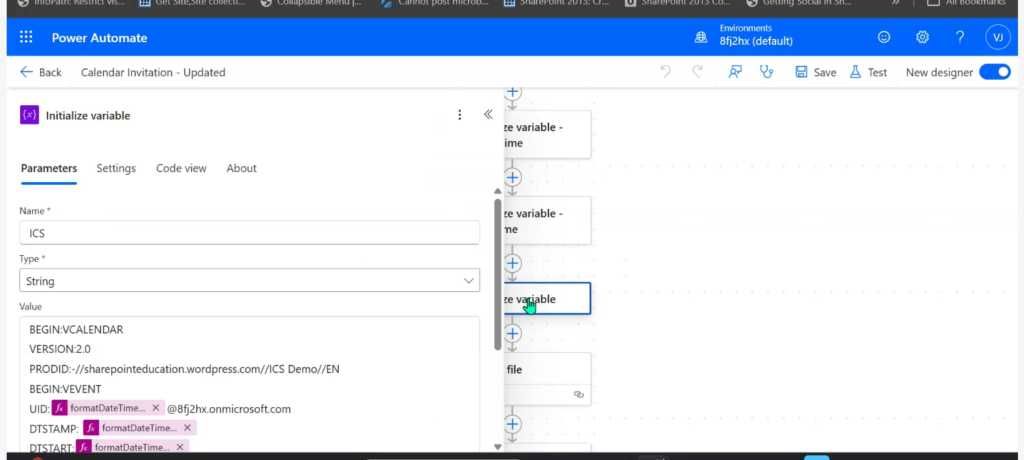Open the Type dropdown set to String
The width and height of the screenshot is (1024, 460).
pos(249,281)
